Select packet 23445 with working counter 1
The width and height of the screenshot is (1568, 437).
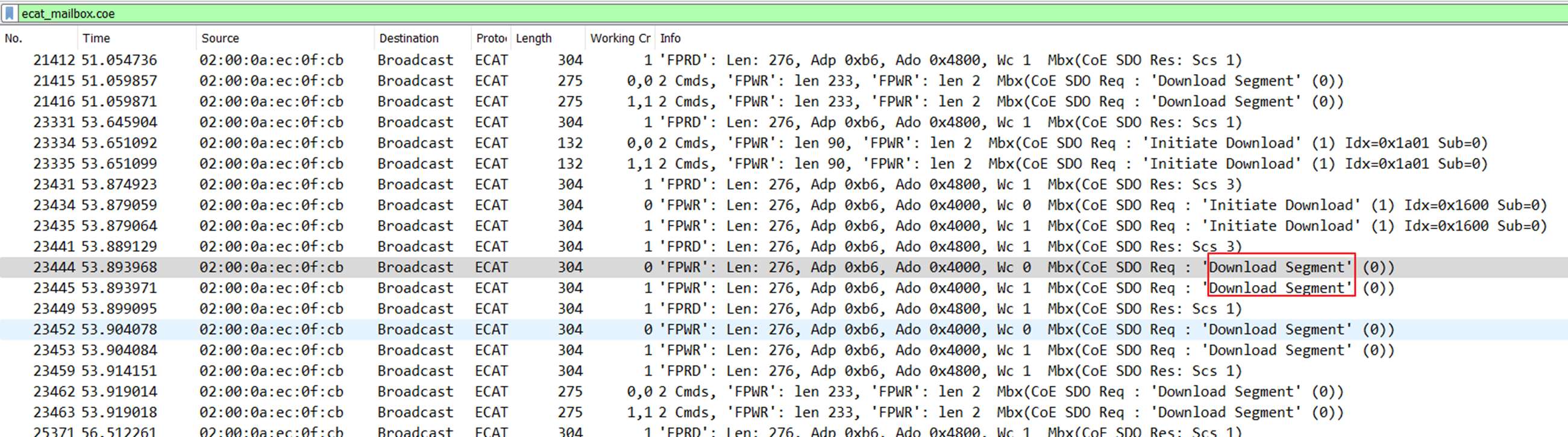click(54, 288)
